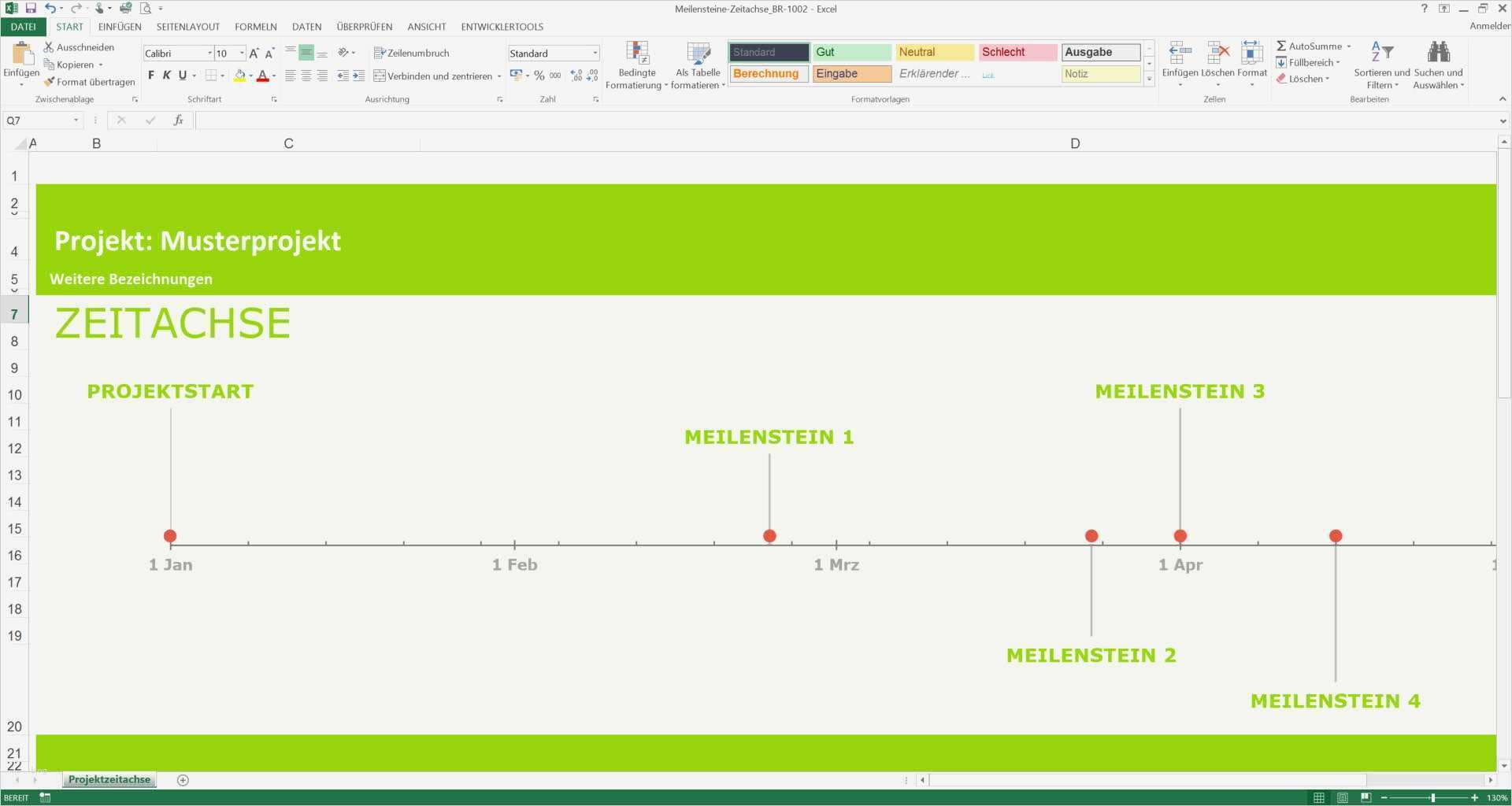Open the font size dropdown
1512x806 pixels.
(241, 53)
